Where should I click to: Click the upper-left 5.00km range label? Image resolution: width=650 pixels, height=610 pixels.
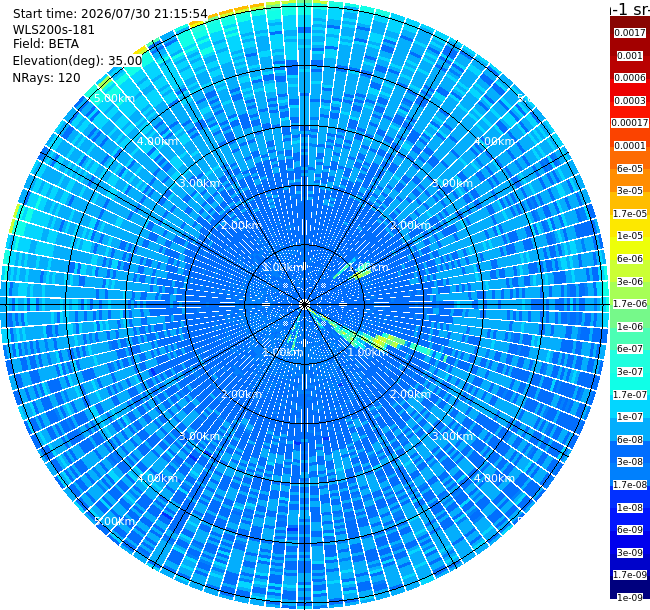pyautogui.click(x=114, y=98)
